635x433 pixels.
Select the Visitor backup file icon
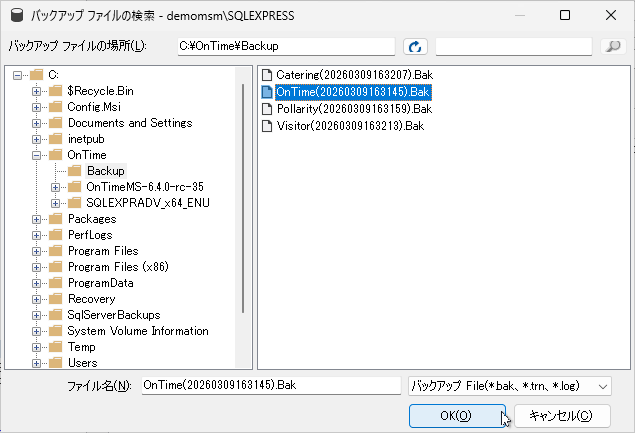click(267, 125)
